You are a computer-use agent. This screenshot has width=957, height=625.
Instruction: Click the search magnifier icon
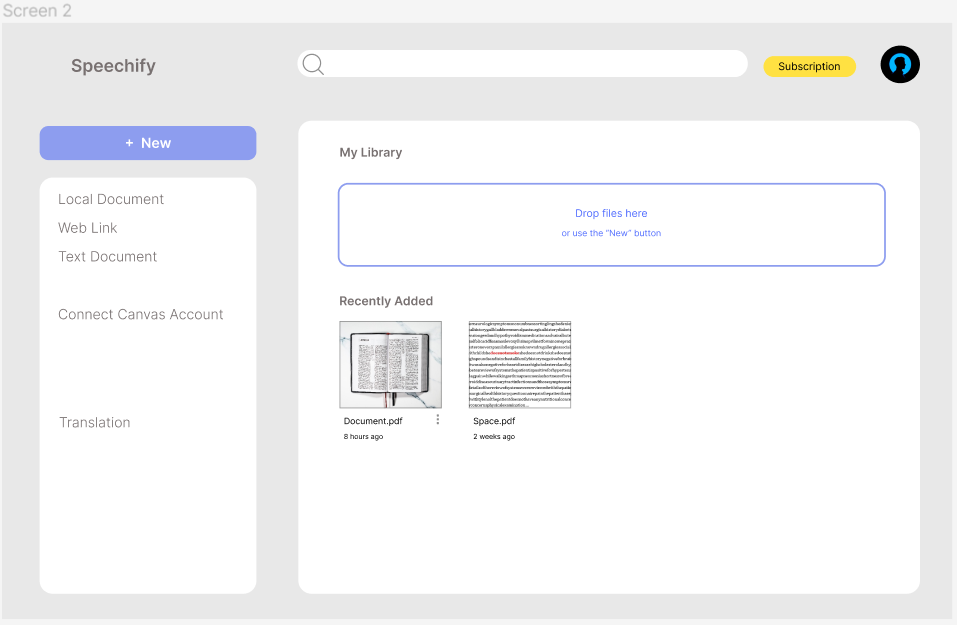coord(313,64)
